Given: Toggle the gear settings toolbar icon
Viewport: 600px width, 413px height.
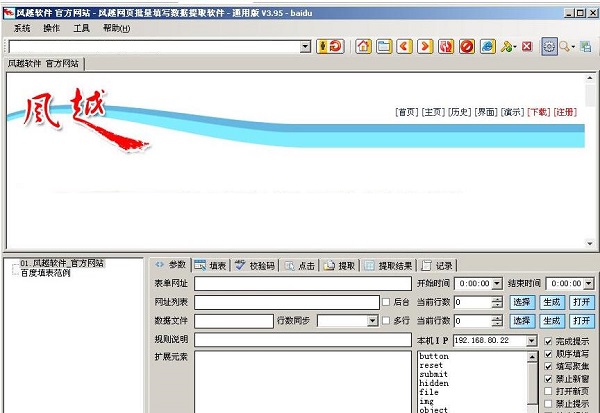Looking at the screenshot, I should point(549,46).
